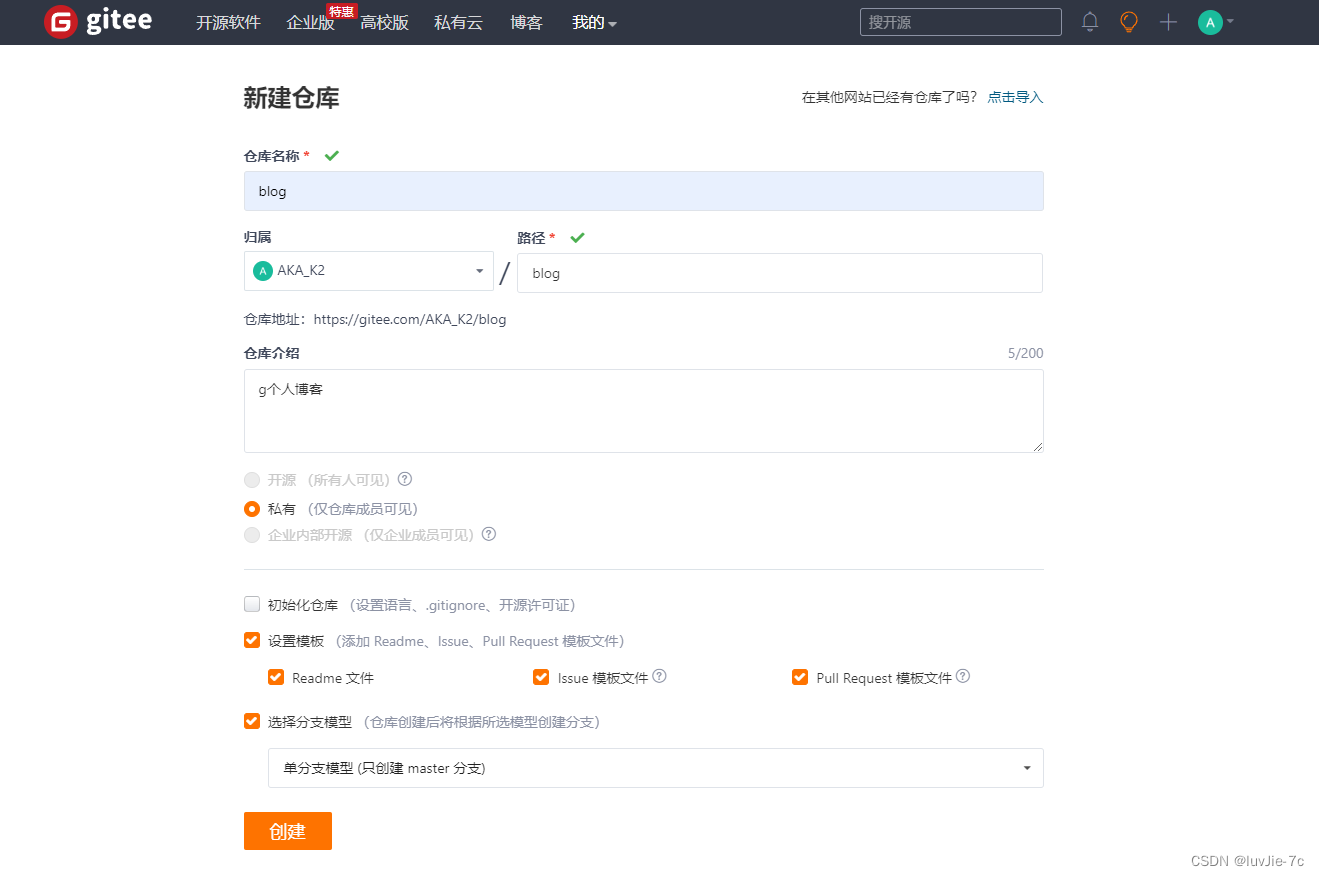Open the 开源软件 menu item
Screen dimensions: 1319x876
[228, 22]
